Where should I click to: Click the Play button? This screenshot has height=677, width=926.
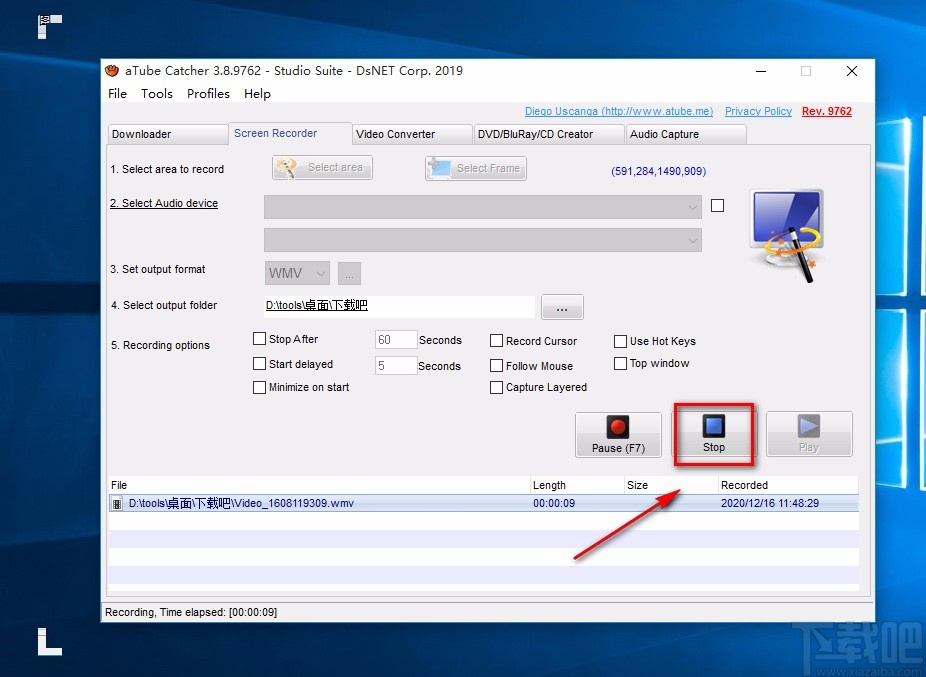pyautogui.click(x=809, y=434)
